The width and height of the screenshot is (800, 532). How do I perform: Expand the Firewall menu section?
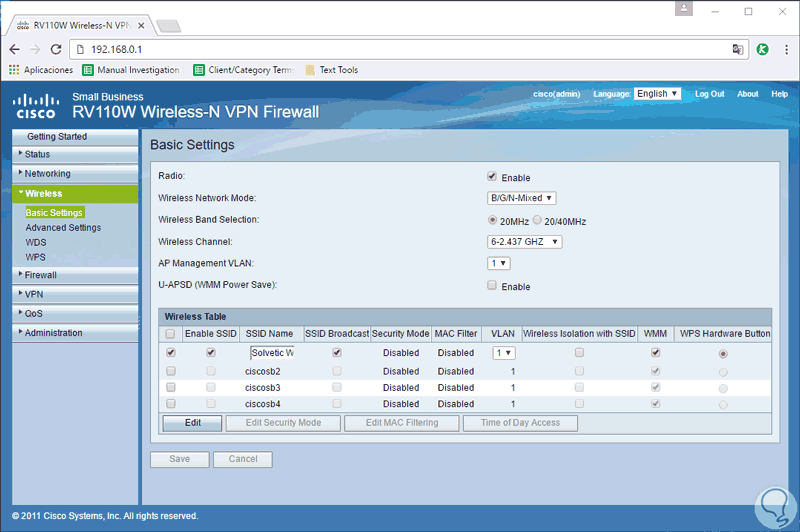coord(75,275)
